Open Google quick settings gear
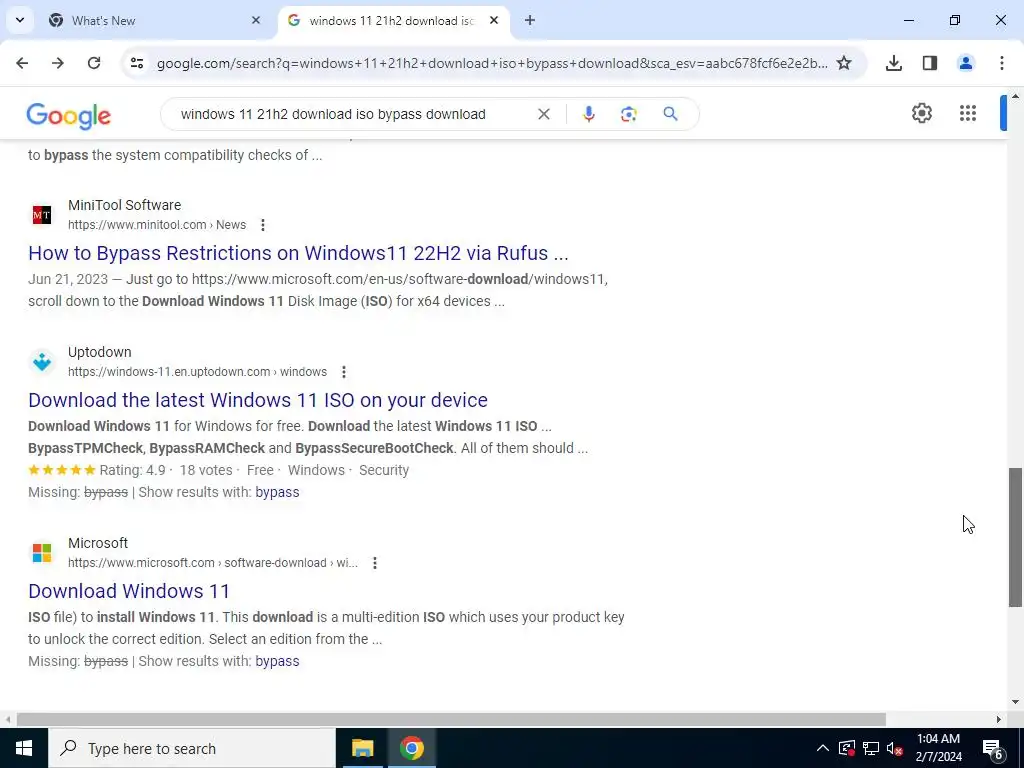Viewport: 1024px width, 768px height. click(921, 113)
